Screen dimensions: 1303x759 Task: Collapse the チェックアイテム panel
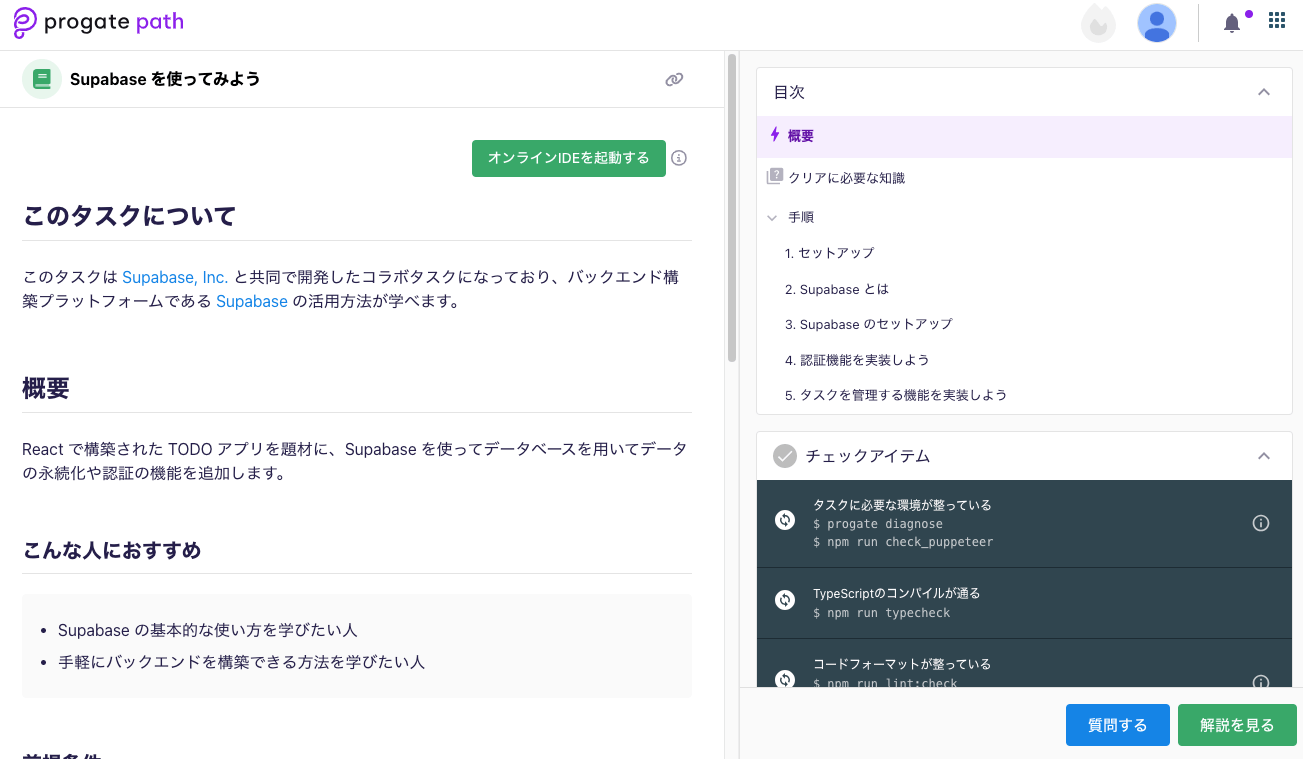[1264, 456]
